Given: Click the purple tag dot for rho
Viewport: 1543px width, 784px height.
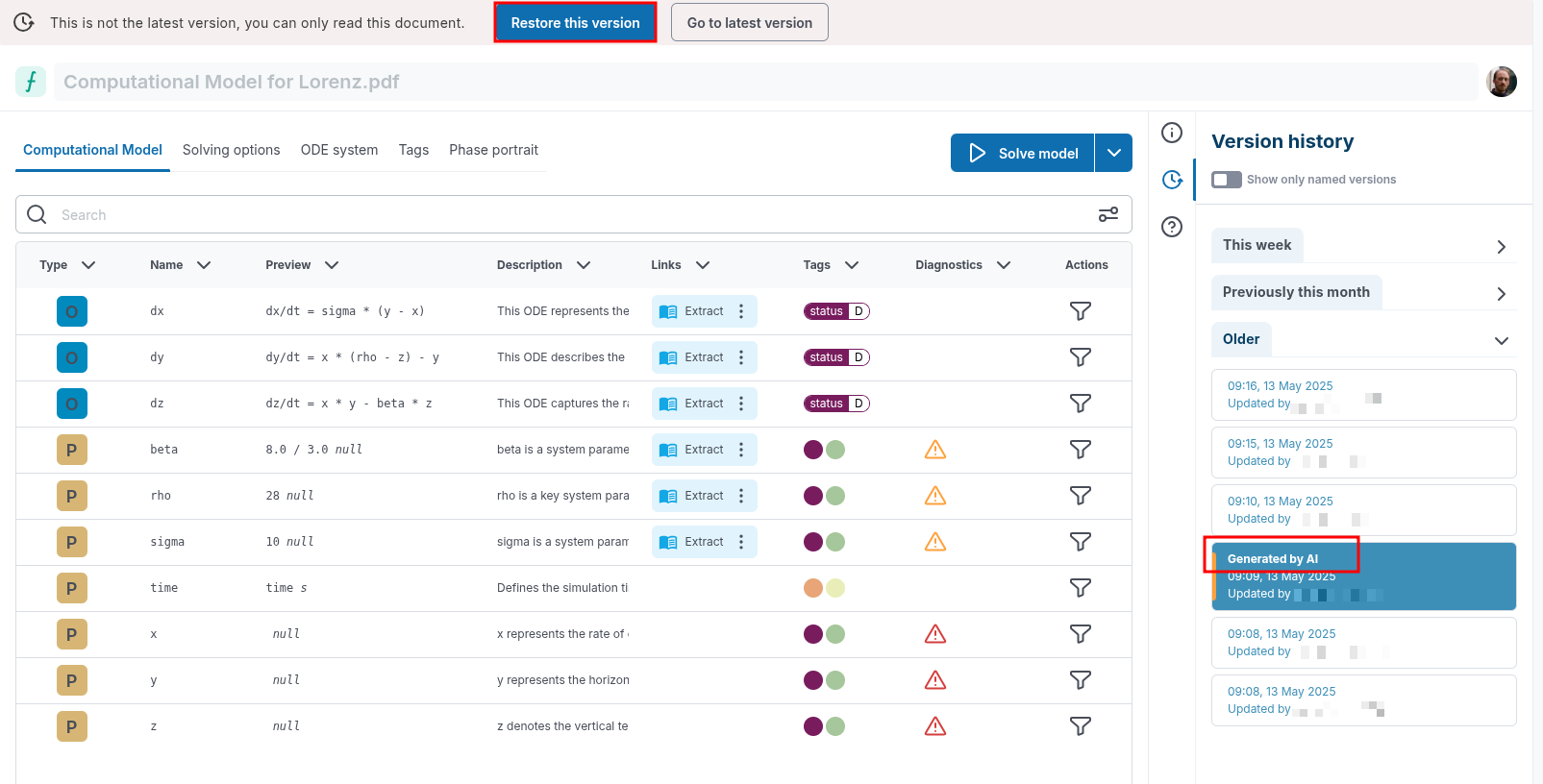Looking at the screenshot, I should click(813, 496).
